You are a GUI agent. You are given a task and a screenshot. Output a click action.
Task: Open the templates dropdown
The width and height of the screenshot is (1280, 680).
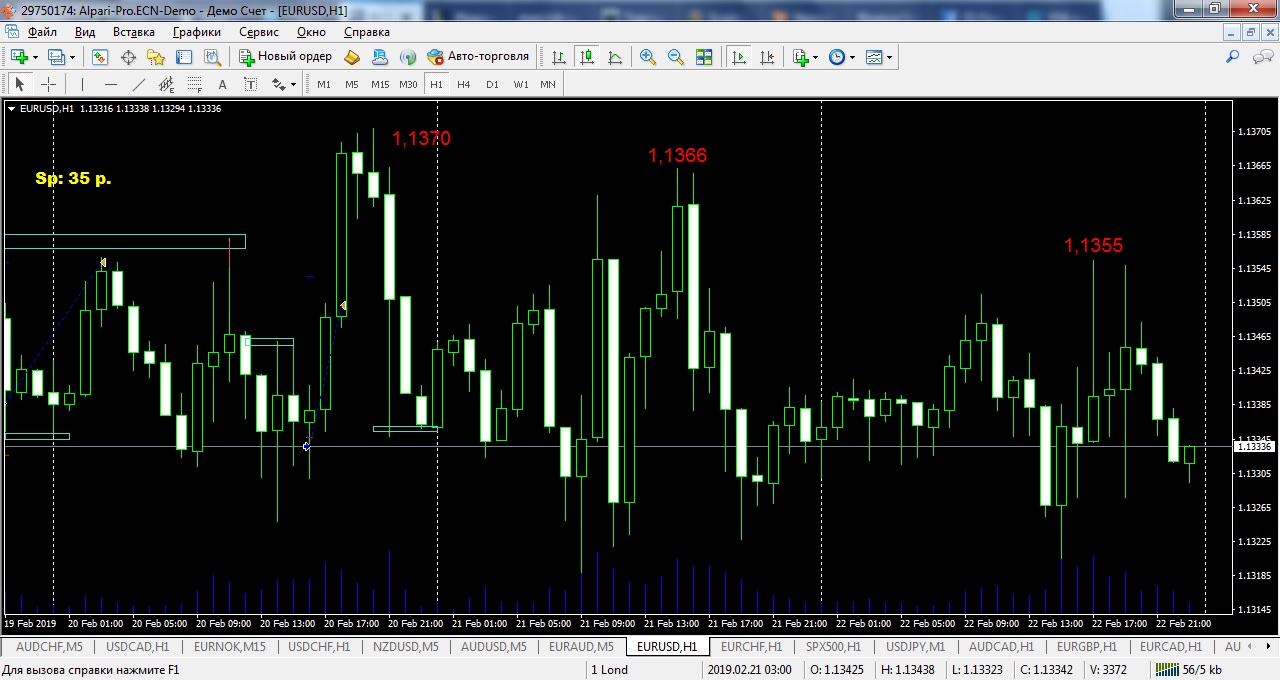(889, 57)
